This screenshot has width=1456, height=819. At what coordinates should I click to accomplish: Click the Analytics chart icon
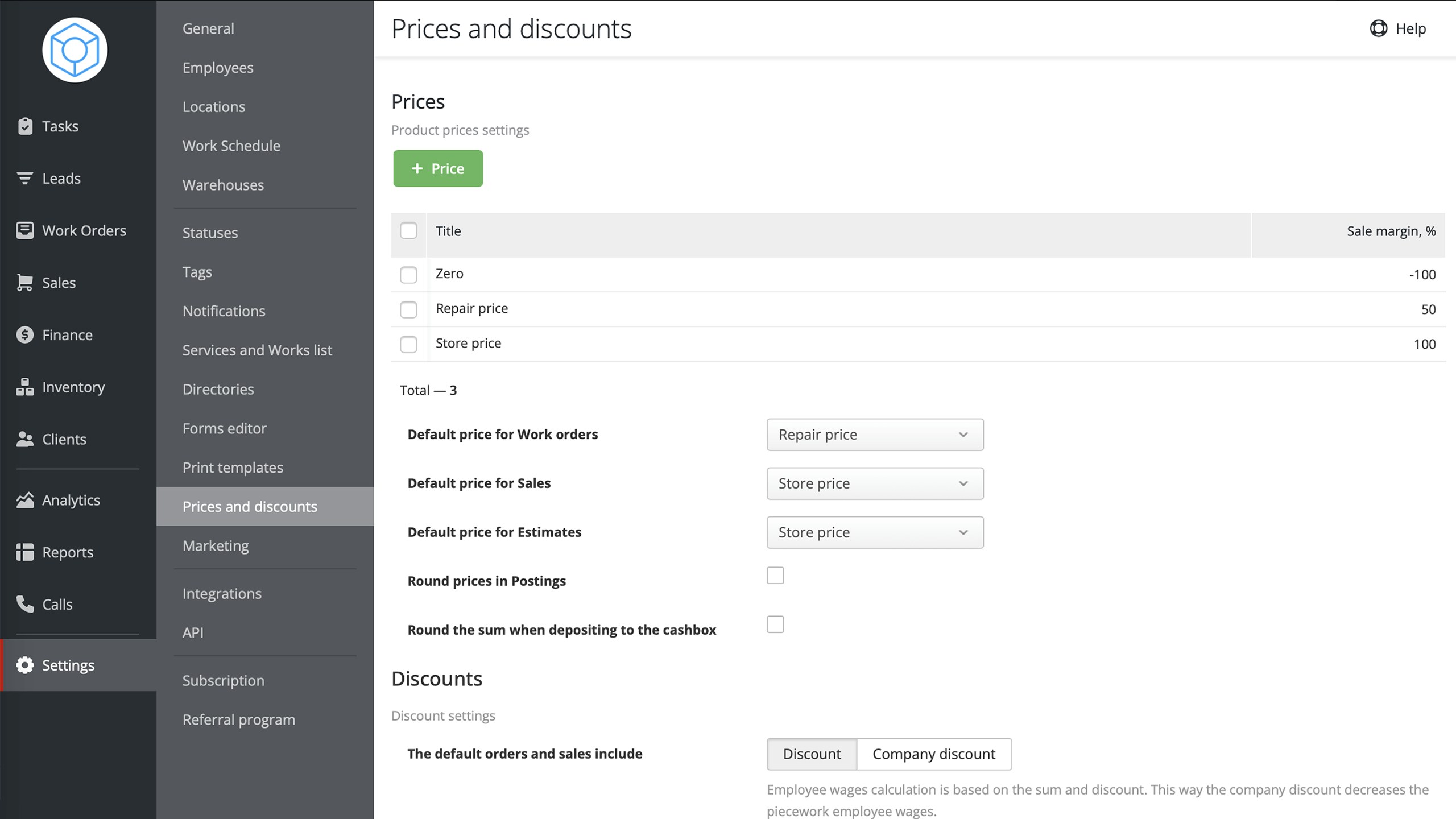coord(25,500)
